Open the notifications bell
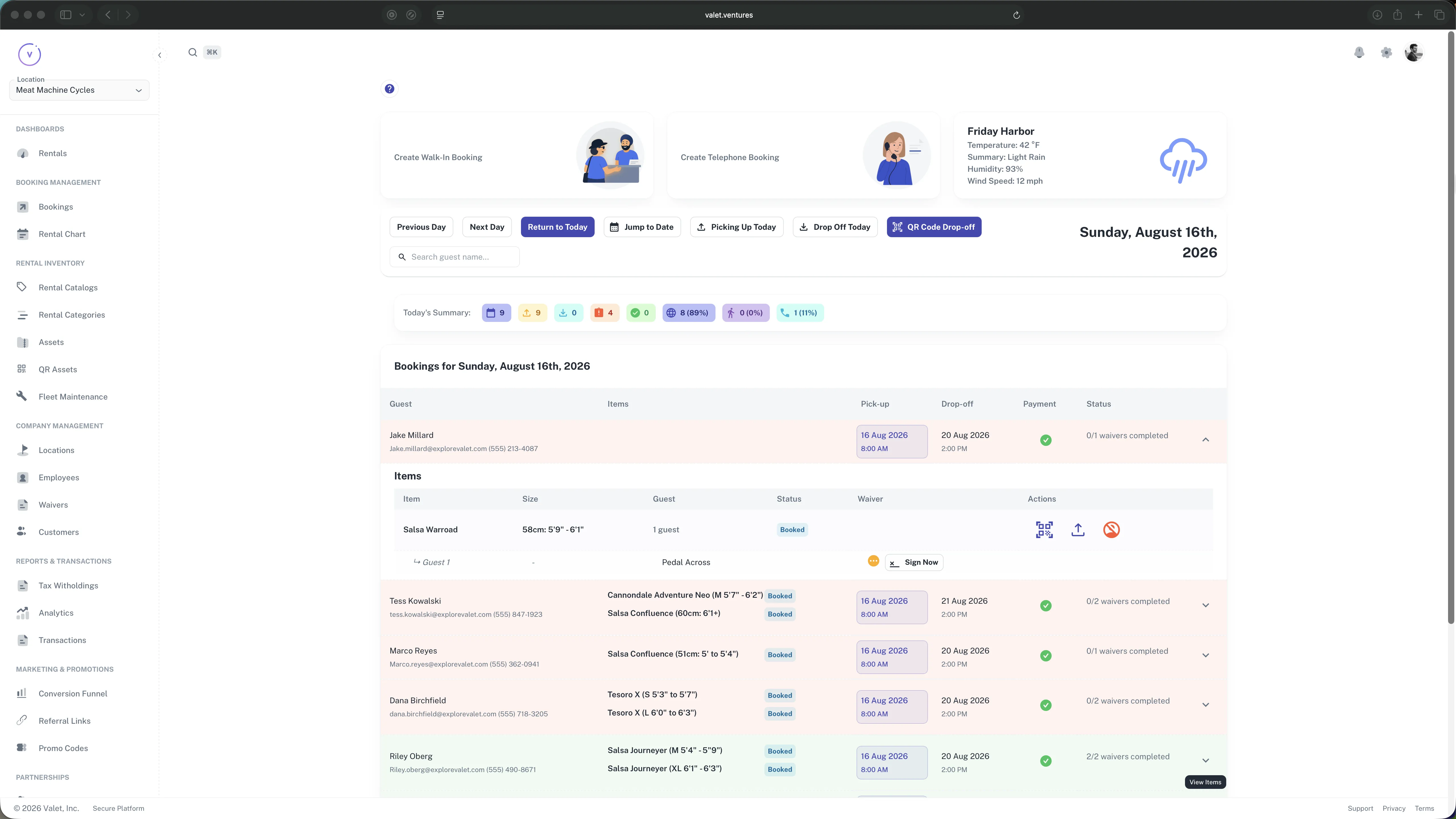 (x=1359, y=52)
